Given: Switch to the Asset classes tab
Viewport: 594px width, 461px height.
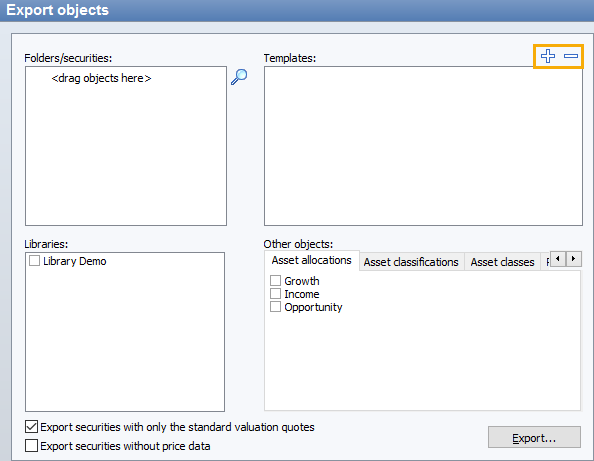Looking at the screenshot, I should coord(502,262).
